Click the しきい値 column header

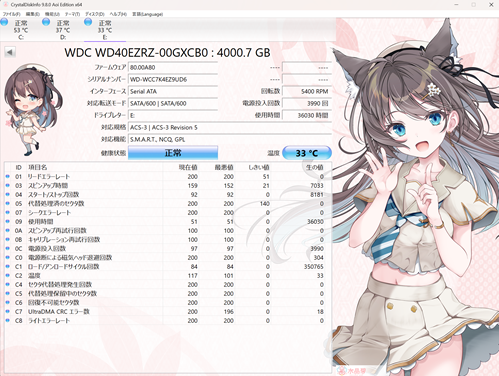coord(259,167)
